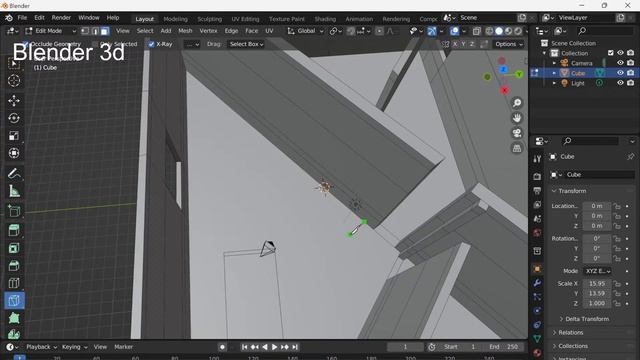Image resolution: width=640 pixels, height=360 pixels.
Task: Click the play animation button
Action: (274, 347)
